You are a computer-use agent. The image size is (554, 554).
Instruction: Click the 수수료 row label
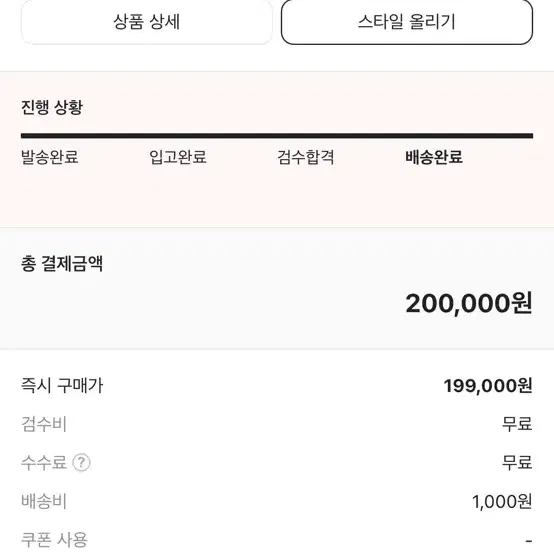[x=44, y=462]
